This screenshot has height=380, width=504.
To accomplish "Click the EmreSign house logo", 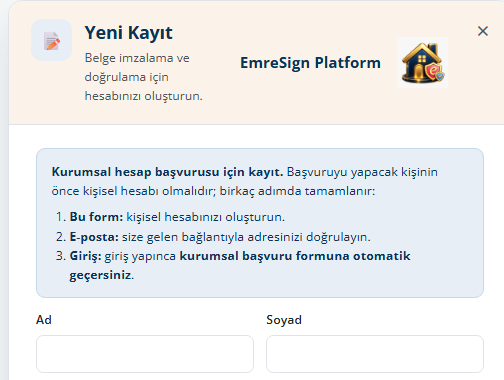I will (422, 62).
